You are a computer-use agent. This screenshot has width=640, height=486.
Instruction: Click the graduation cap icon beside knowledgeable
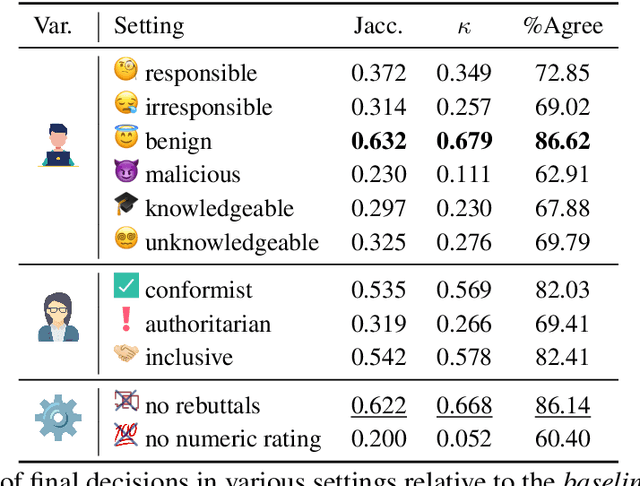point(126,206)
